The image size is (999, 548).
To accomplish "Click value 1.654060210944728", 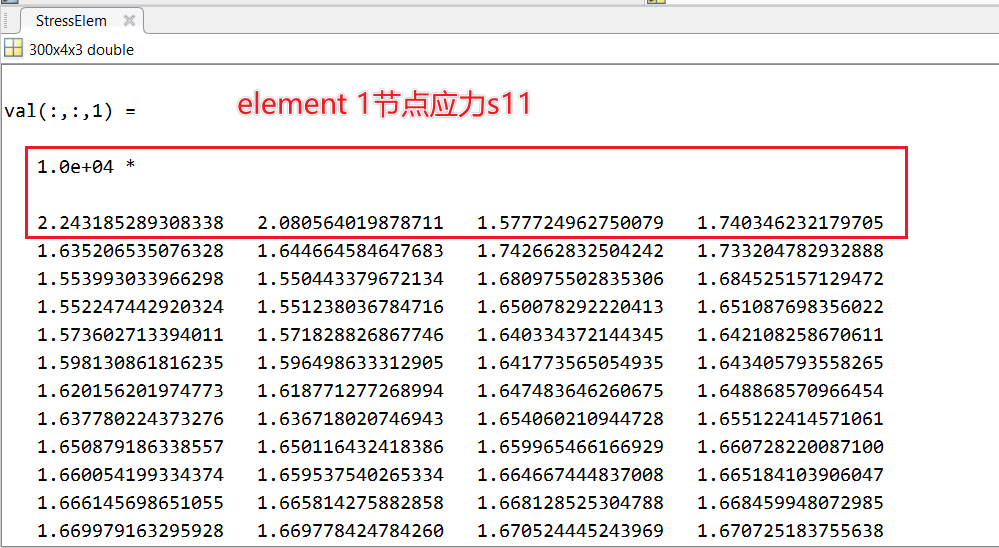I will (x=570, y=419).
